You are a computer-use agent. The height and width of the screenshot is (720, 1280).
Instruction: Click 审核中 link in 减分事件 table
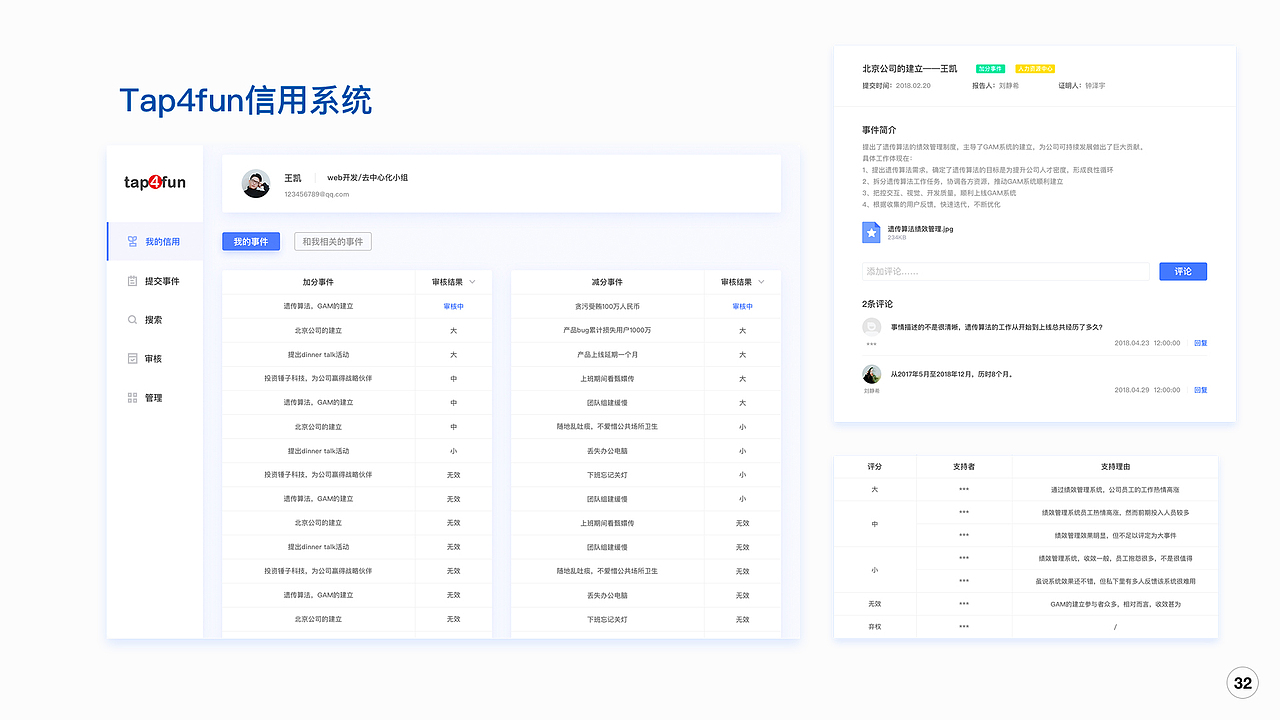point(742,307)
